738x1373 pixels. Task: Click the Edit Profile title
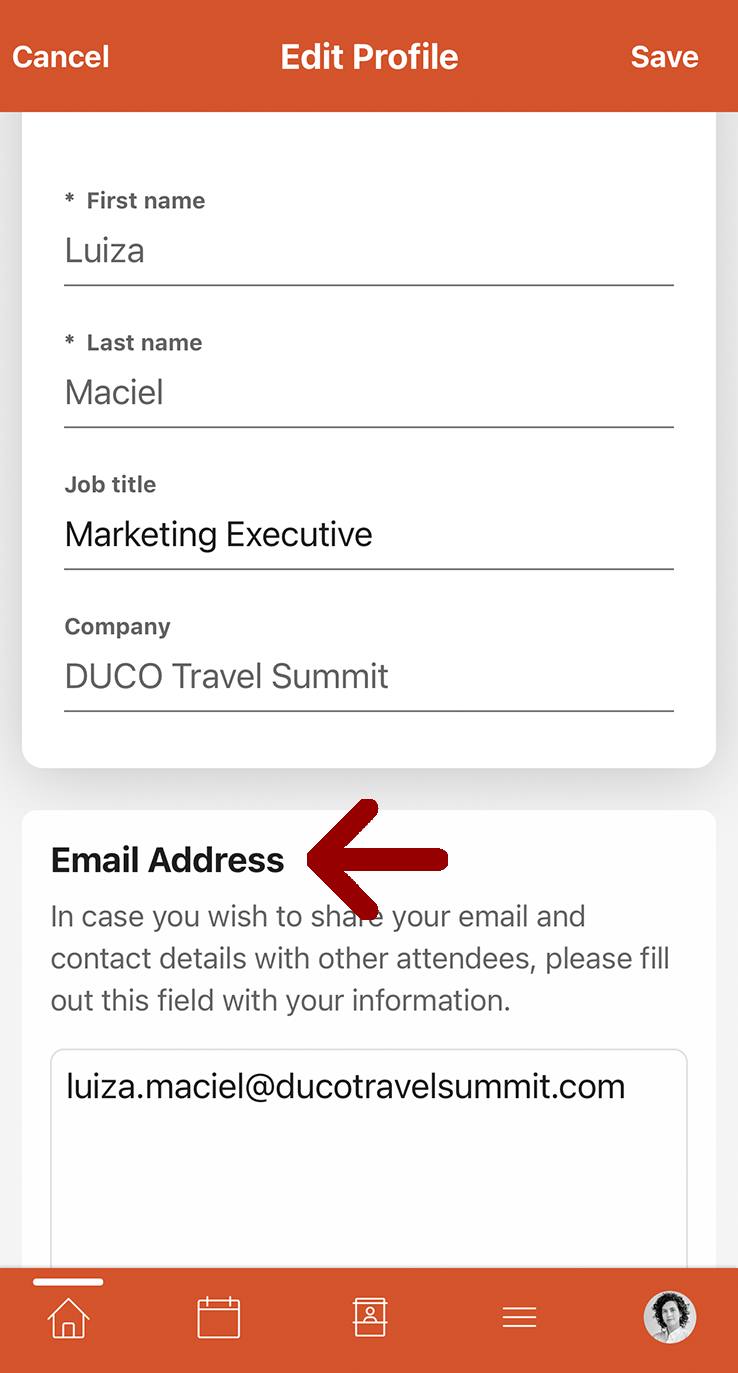tap(369, 57)
